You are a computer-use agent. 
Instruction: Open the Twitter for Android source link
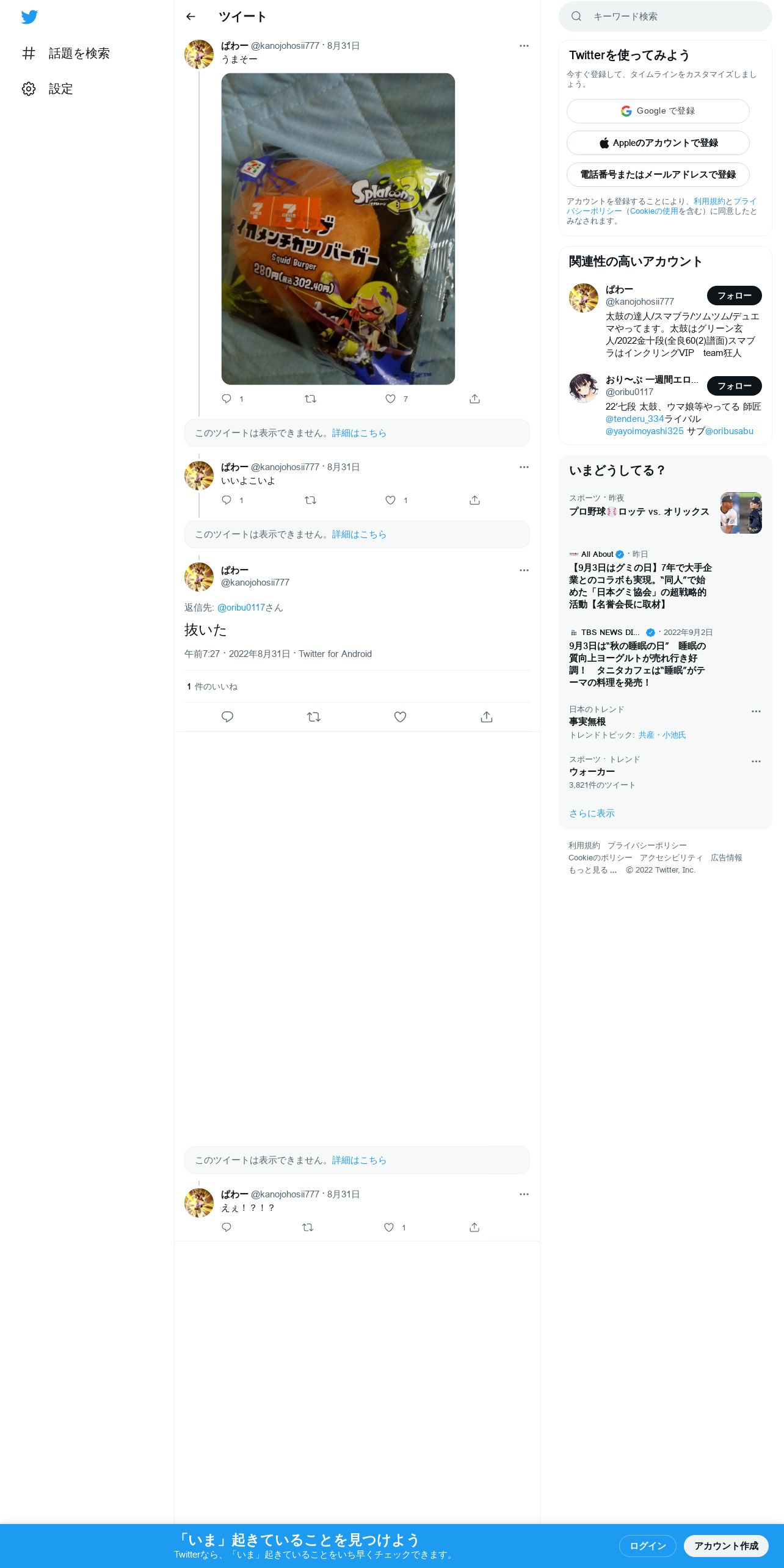click(x=335, y=654)
